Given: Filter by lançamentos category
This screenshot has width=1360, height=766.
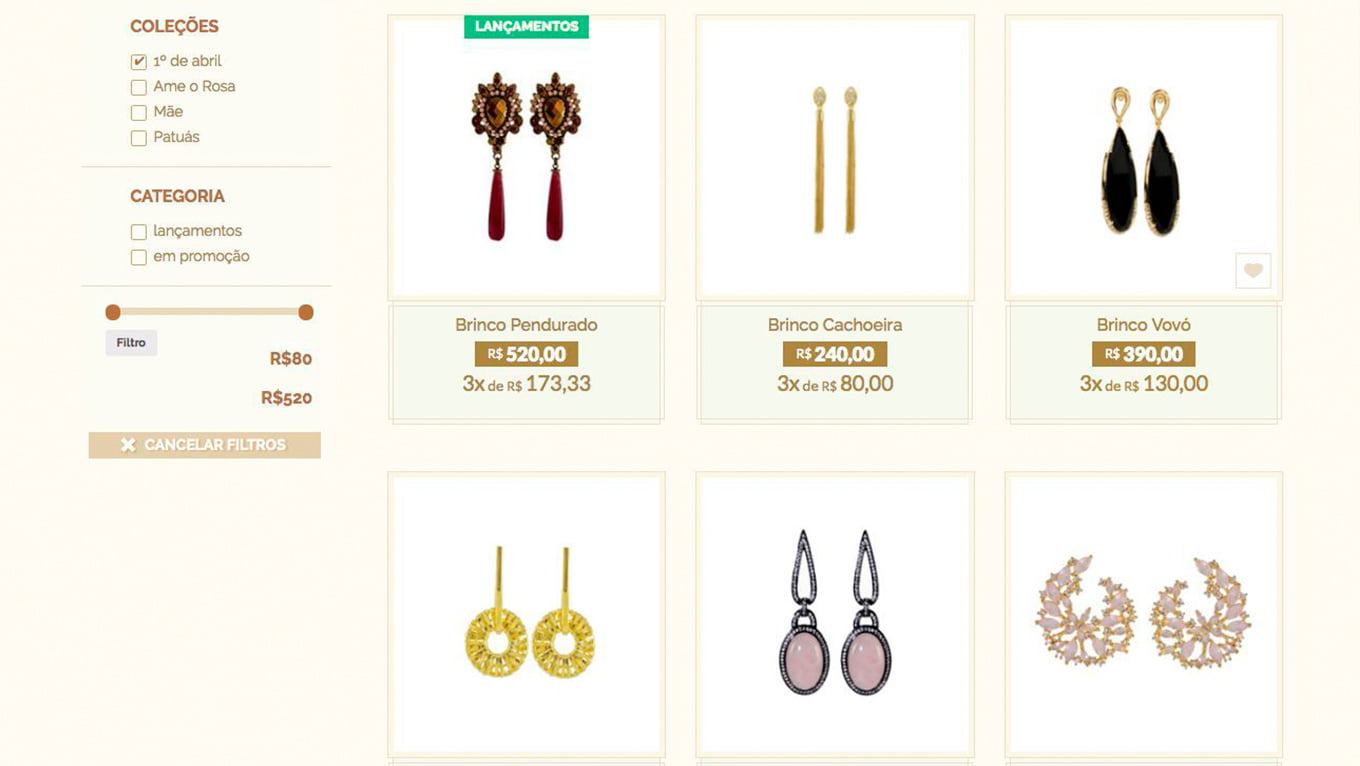Looking at the screenshot, I should [x=139, y=233].
